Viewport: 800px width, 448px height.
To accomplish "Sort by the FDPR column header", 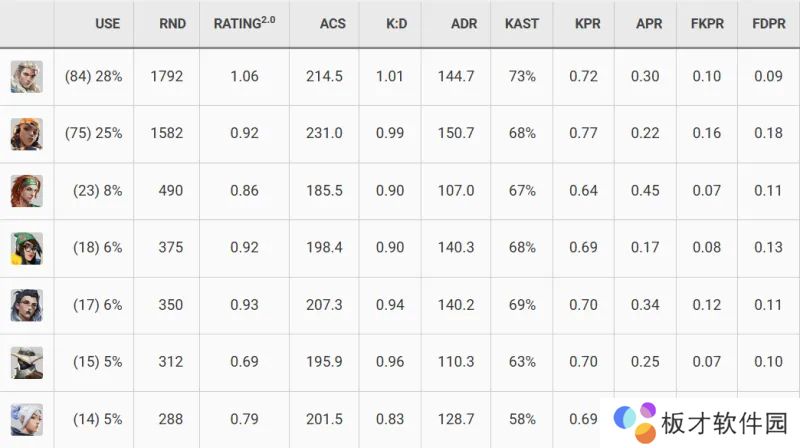I will coord(768,23).
